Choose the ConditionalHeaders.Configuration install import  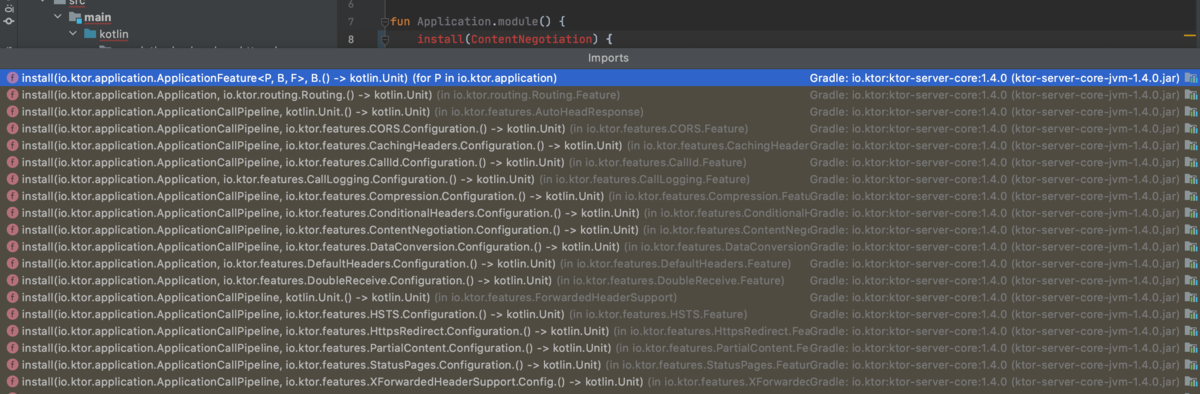(600, 213)
